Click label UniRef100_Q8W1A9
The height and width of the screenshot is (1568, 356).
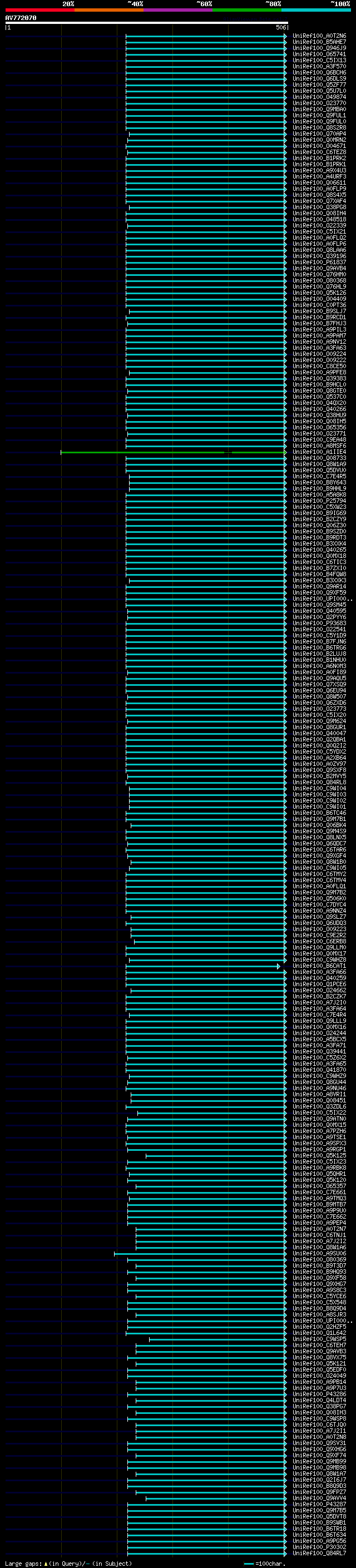319,464
